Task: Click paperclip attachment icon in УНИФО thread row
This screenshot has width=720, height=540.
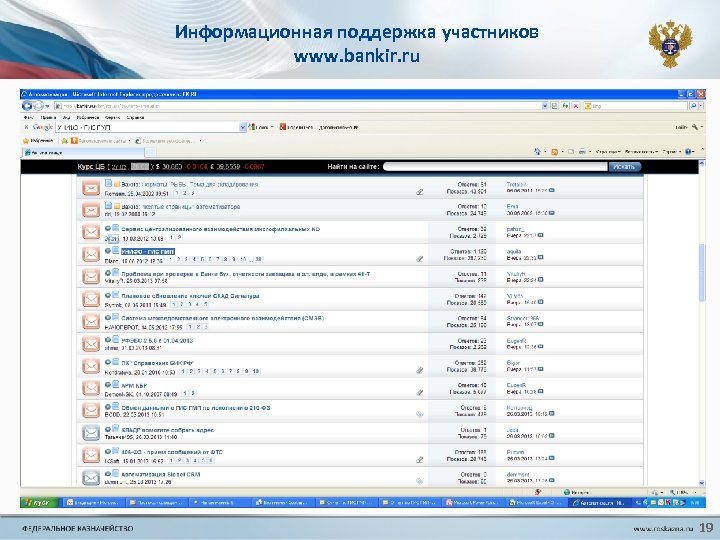Action: click(x=419, y=259)
